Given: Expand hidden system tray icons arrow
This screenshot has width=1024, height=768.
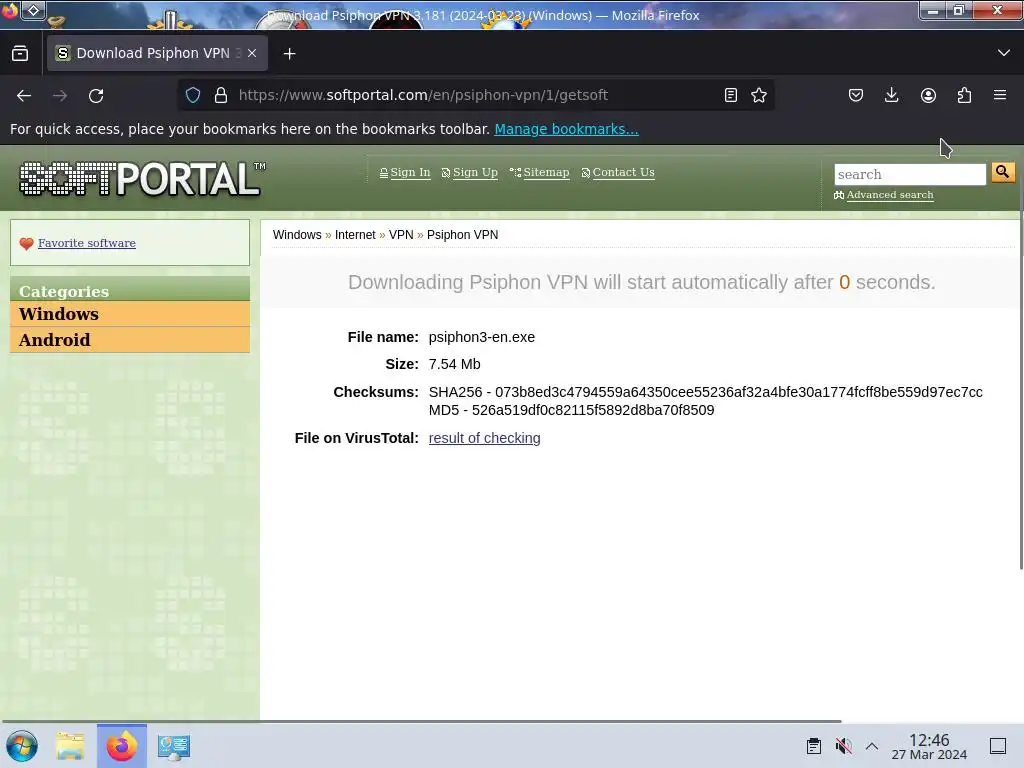Looking at the screenshot, I should (872, 746).
